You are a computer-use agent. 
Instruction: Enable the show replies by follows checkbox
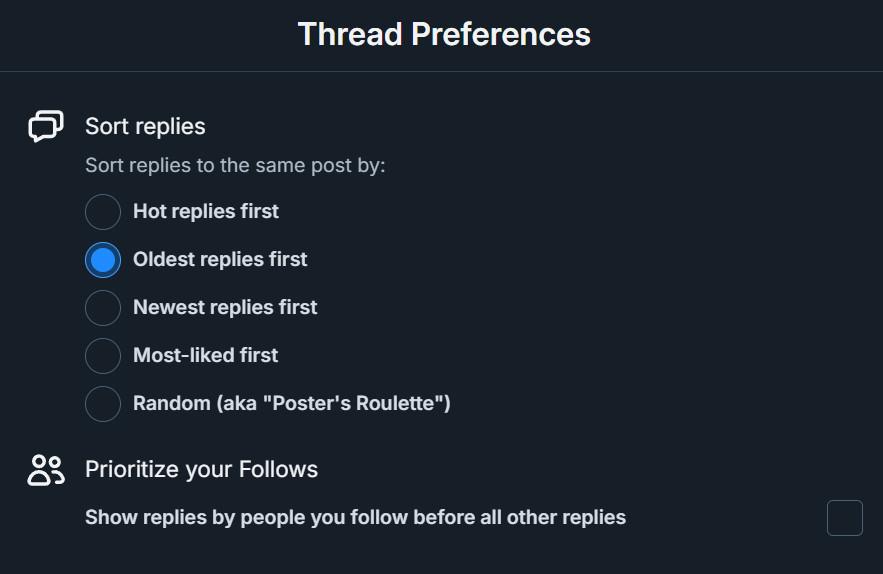tap(845, 518)
